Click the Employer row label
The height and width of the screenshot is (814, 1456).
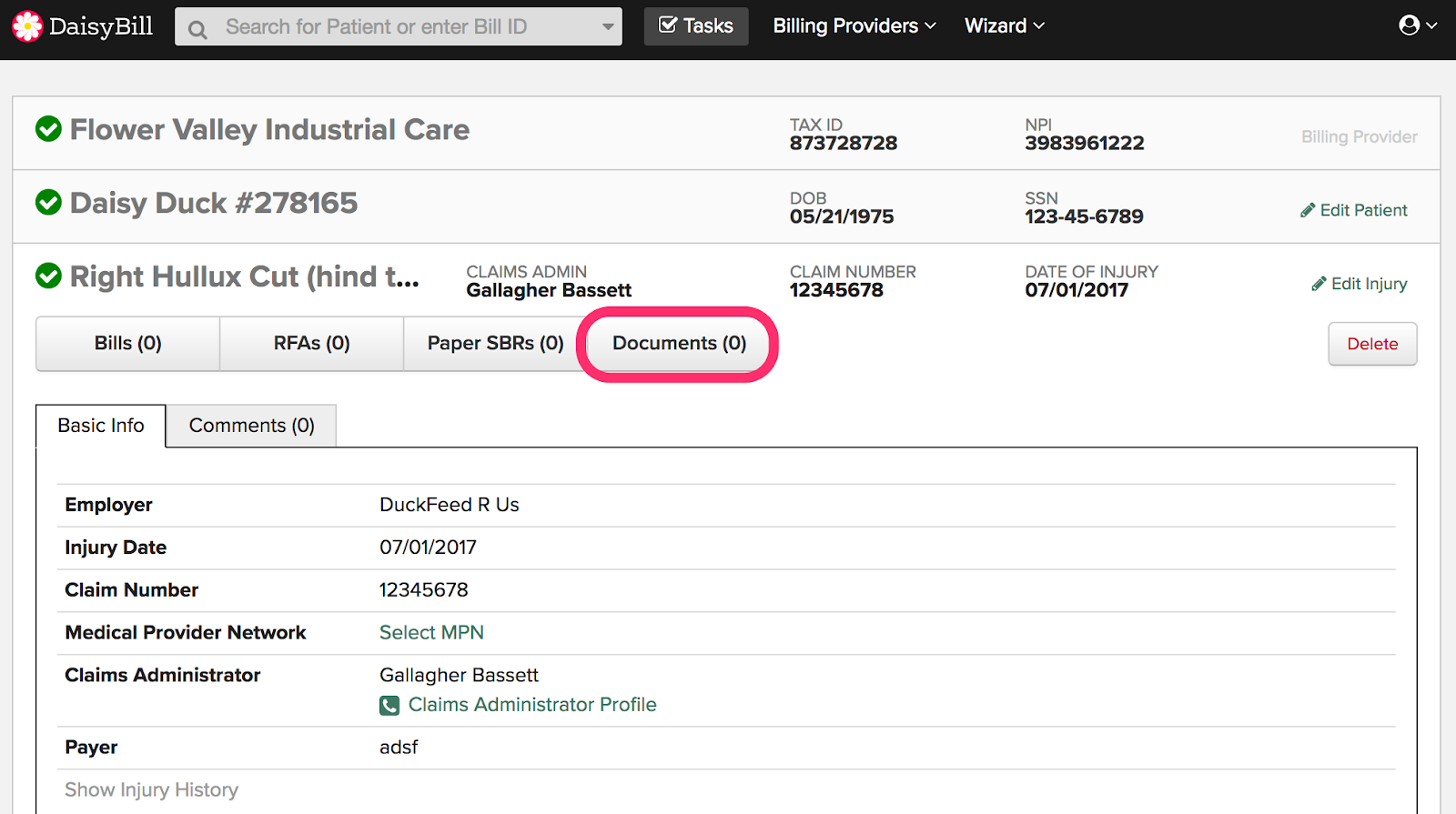click(108, 505)
